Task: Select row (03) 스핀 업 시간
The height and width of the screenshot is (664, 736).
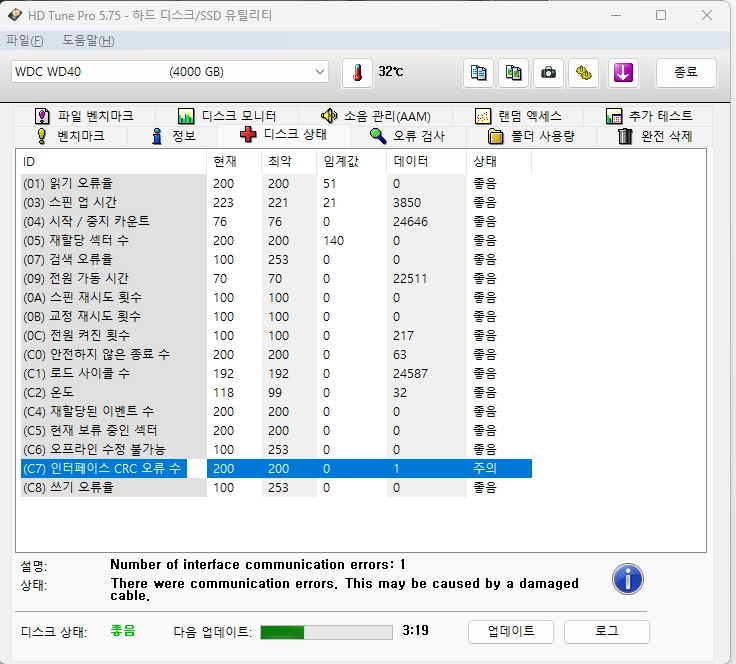Action: pos(276,203)
